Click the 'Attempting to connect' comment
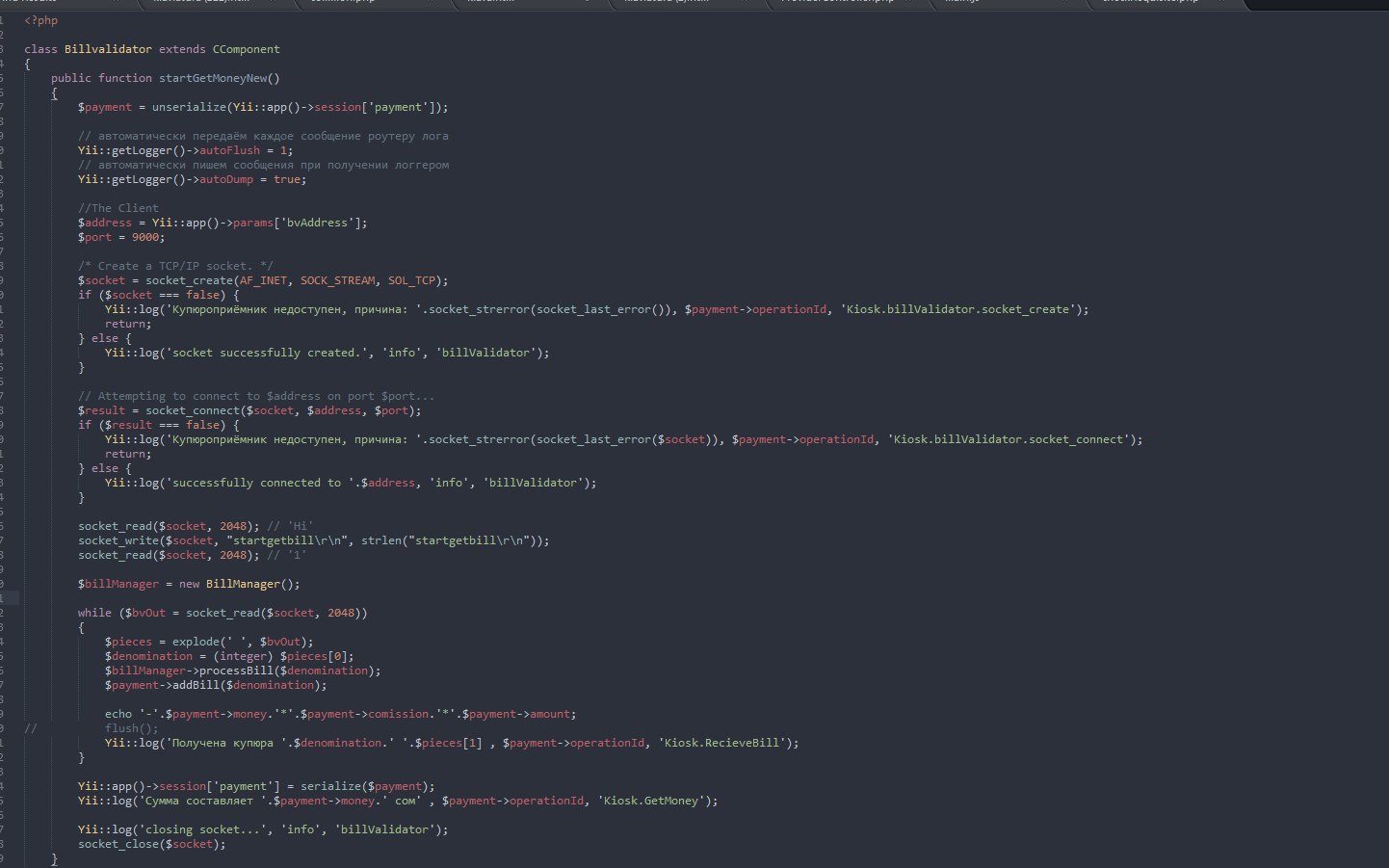1389x868 pixels. point(256,396)
